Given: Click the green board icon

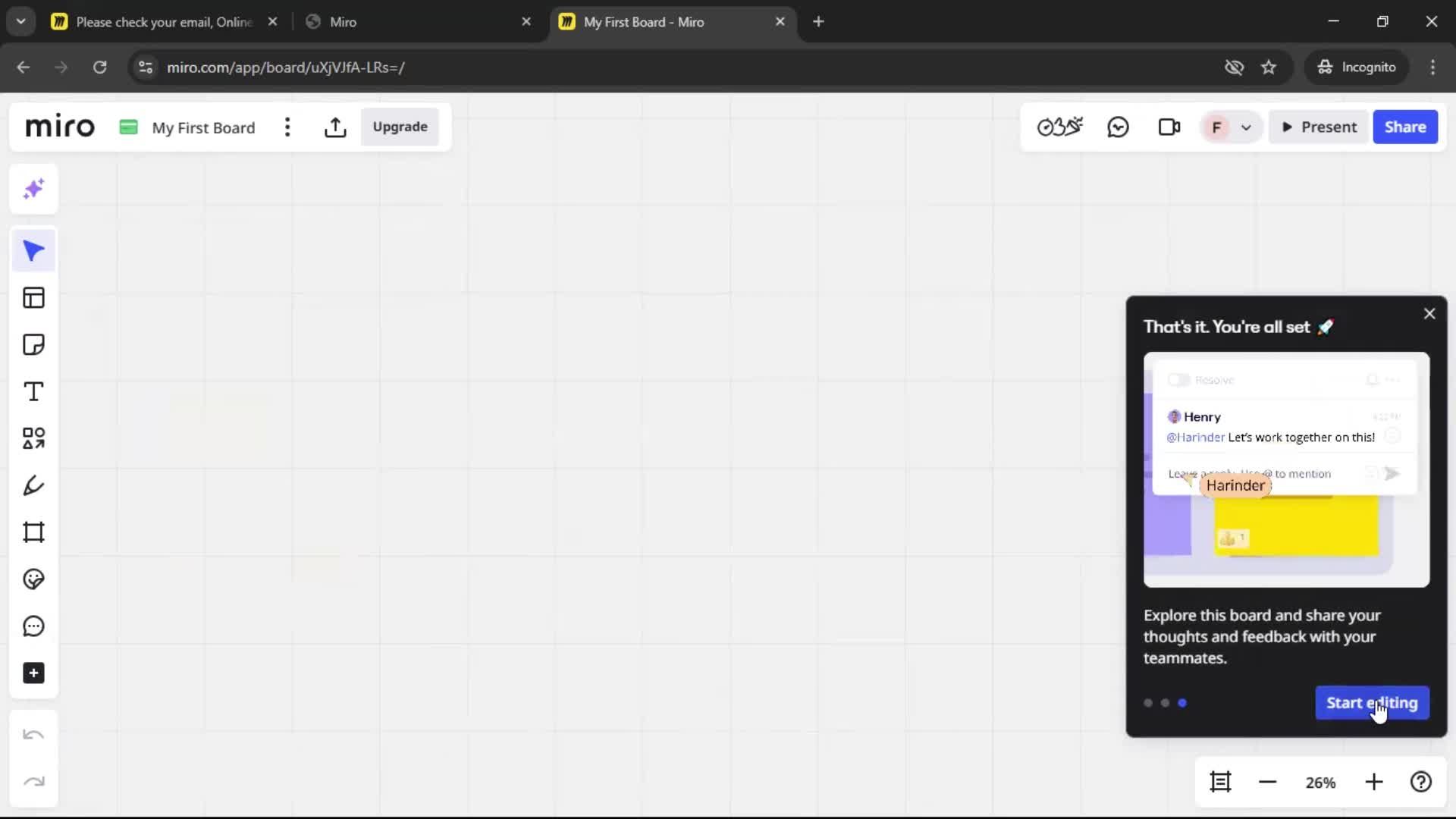Looking at the screenshot, I should coord(128,127).
